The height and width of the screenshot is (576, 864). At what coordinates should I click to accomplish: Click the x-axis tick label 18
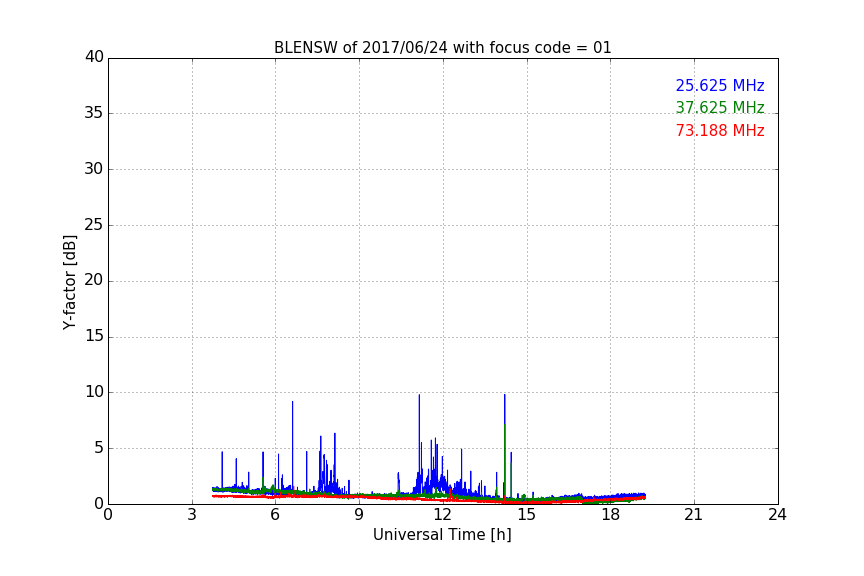[x=611, y=515]
